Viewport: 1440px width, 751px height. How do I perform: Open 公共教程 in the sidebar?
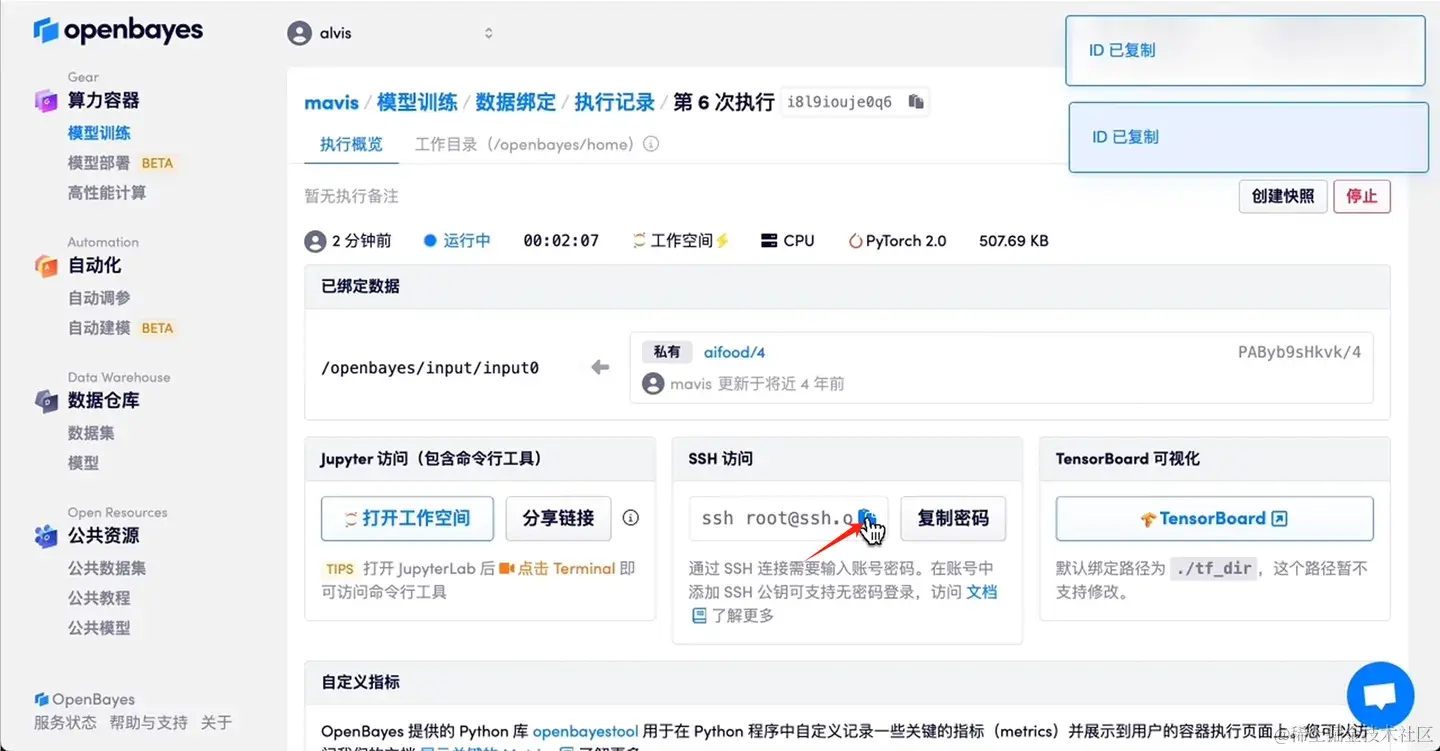(99, 598)
